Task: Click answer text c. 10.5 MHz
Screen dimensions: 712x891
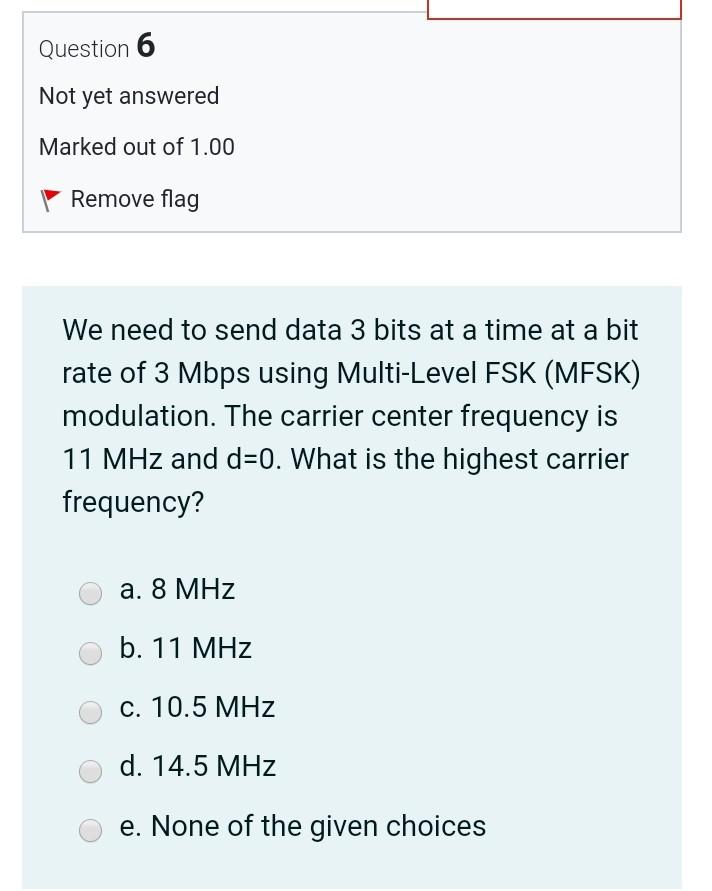Action: [x=196, y=707]
